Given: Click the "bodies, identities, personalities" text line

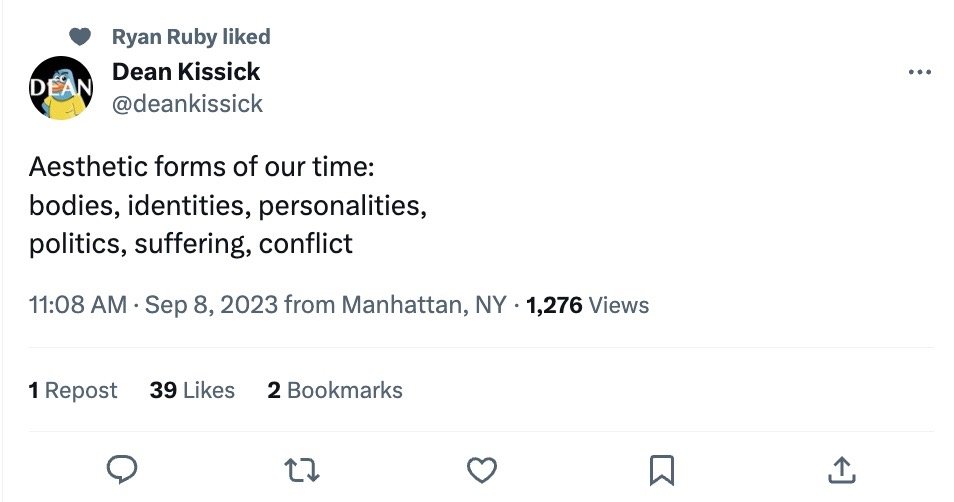Looking at the screenshot, I should point(228,206).
